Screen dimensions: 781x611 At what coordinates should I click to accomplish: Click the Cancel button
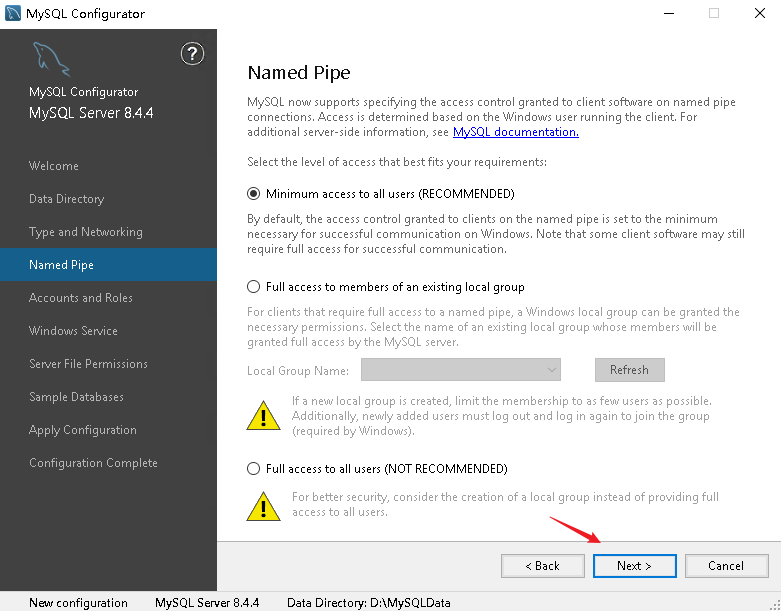click(727, 566)
